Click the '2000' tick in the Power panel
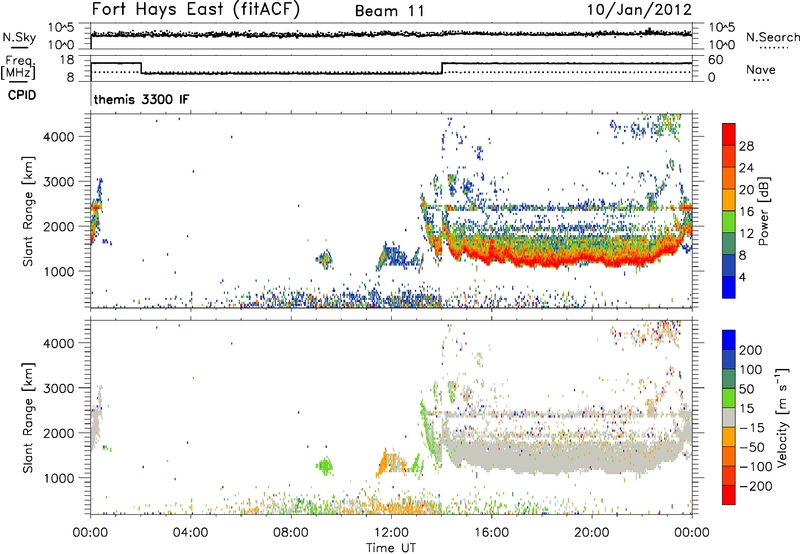This screenshot has width=800, height=554. (x=58, y=226)
